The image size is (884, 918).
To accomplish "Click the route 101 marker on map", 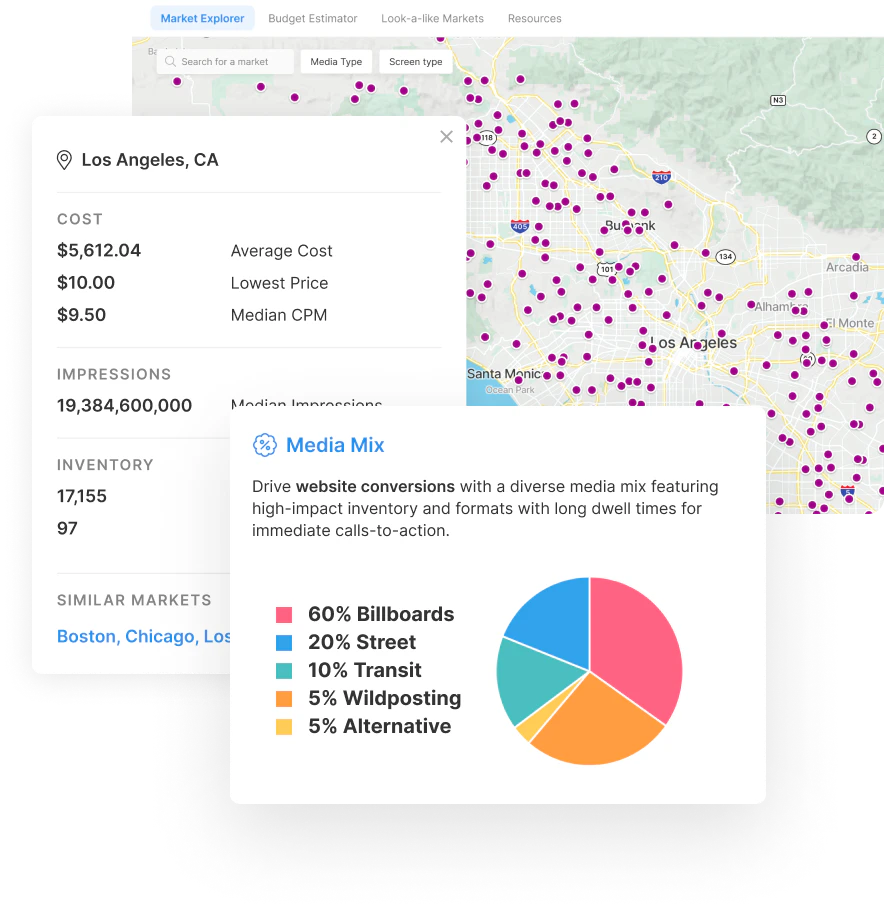I will pyautogui.click(x=607, y=269).
